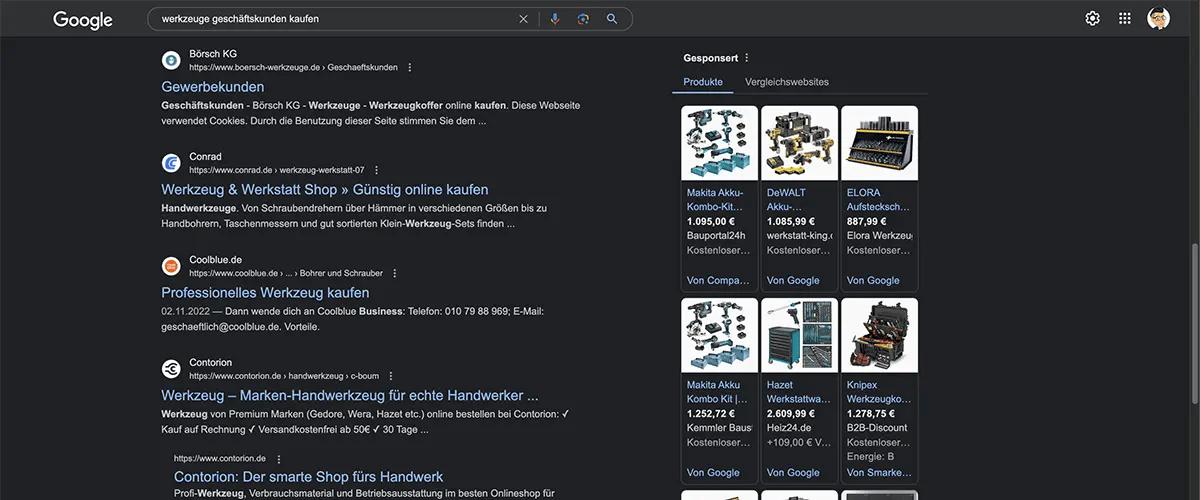Open Werkzeug & Werkstatt Shop Conrad link
The image size is (1200, 500).
click(325, 190)
